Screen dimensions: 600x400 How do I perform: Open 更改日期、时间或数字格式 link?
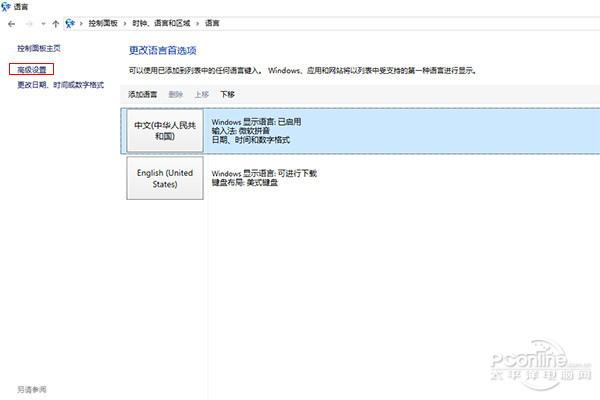[x=60, y=85]
